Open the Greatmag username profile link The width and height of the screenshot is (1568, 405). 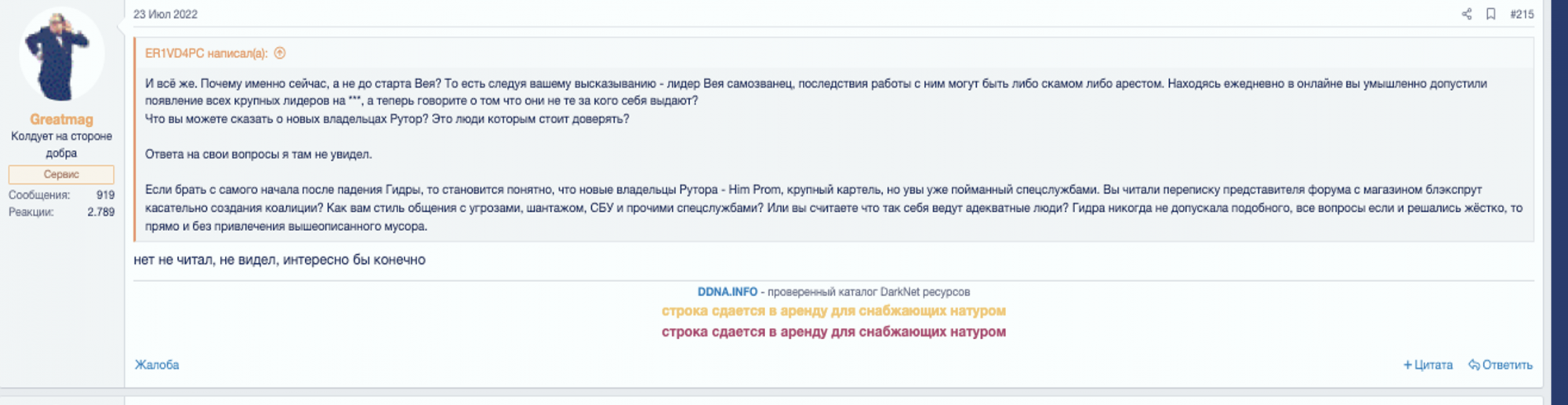pyautogui.click(x=61, y=119)
